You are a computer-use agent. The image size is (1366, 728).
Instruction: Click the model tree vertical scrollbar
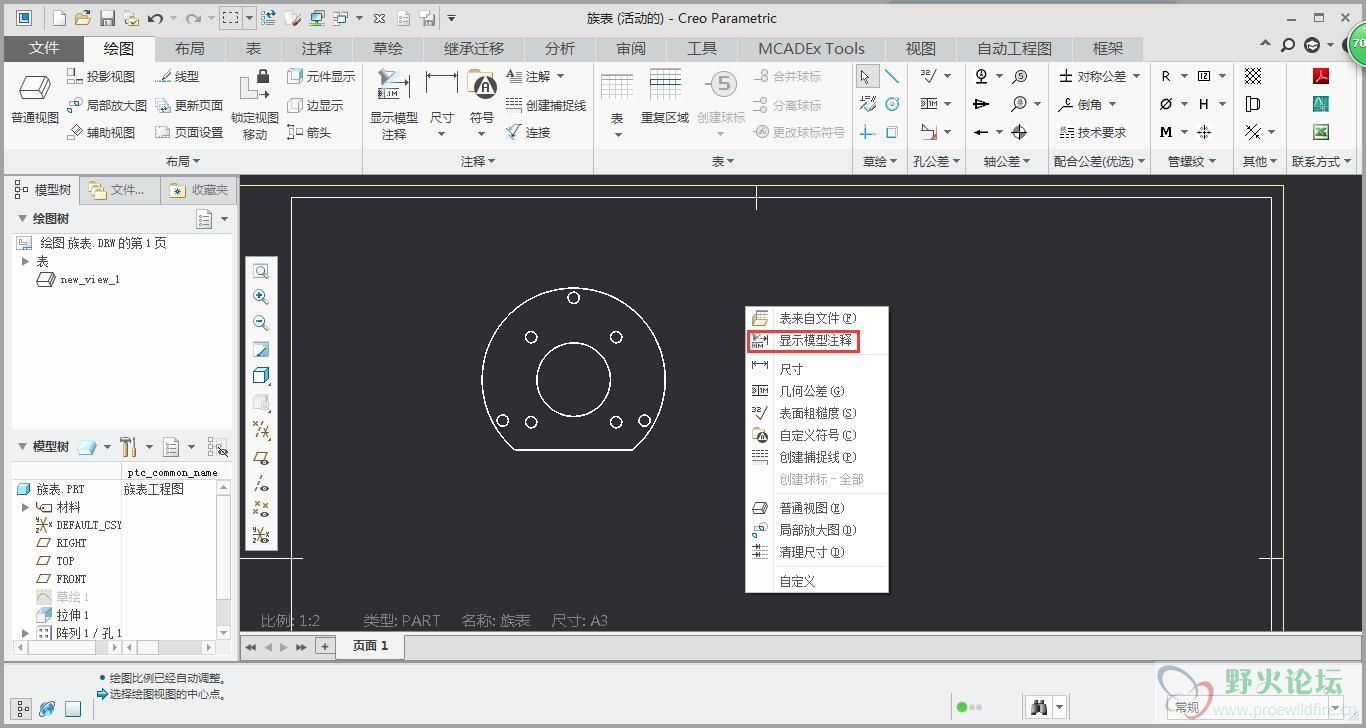pyautogui.click(x=224, y=560)
